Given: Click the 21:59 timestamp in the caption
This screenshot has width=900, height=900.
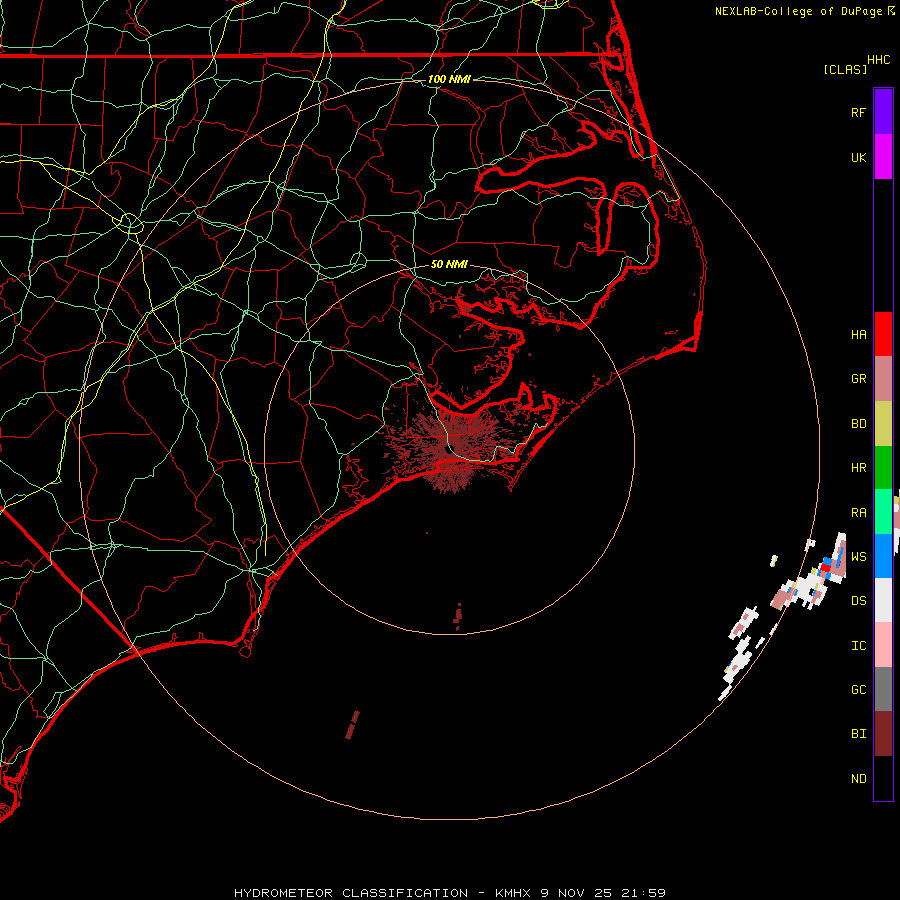Looking at the screenshot, I should [x=647, y=893].
